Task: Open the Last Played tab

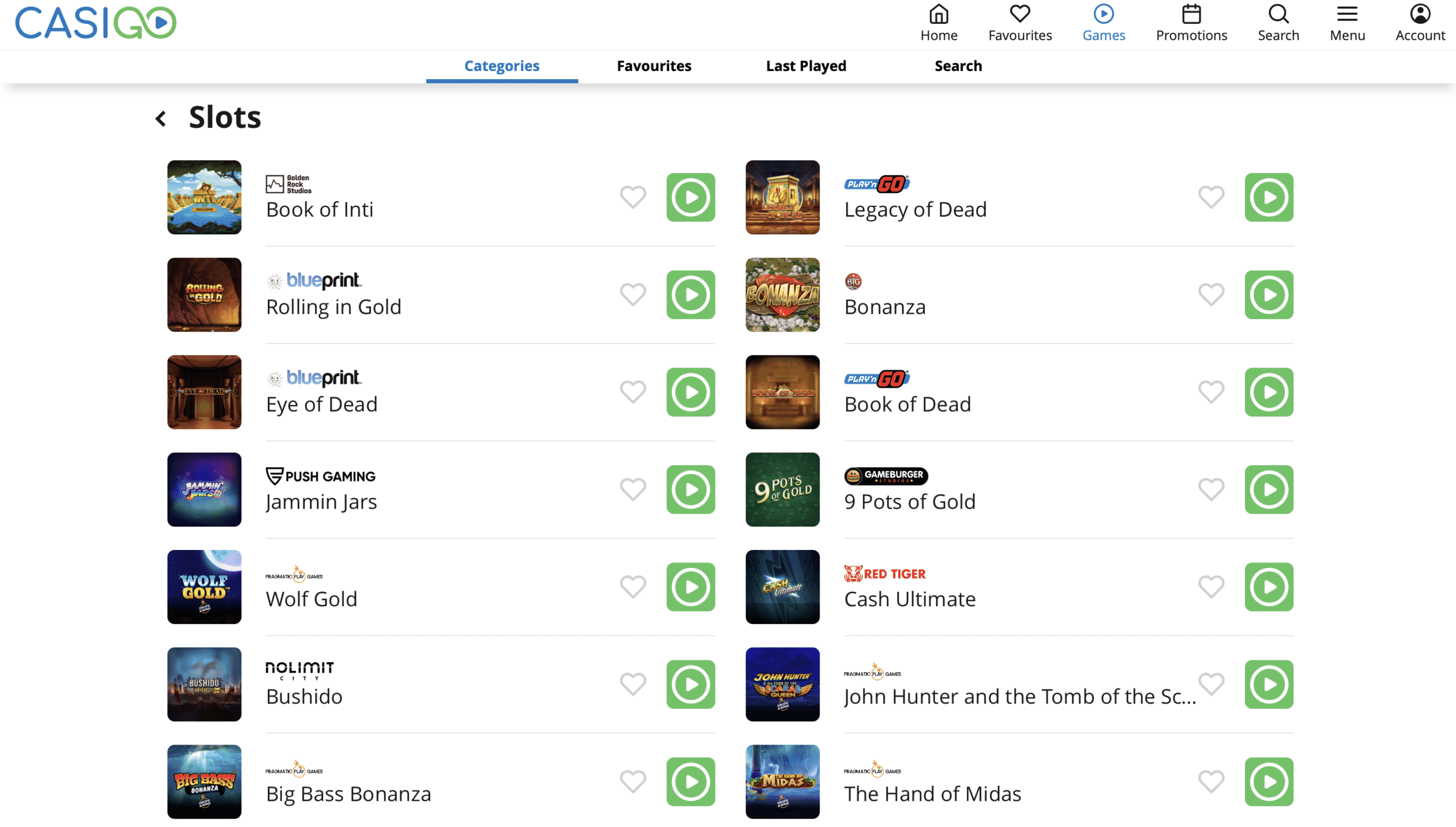Action: click(806, 66)
